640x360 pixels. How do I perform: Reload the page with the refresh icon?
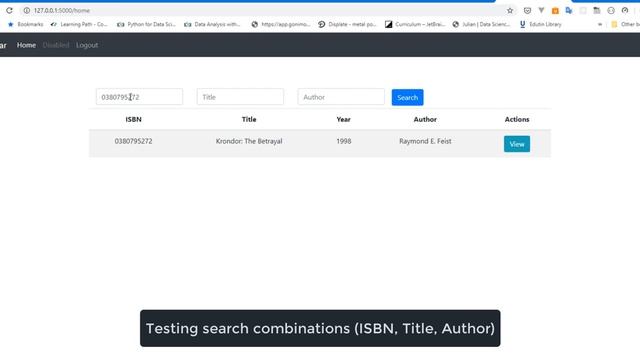(9, 11)
